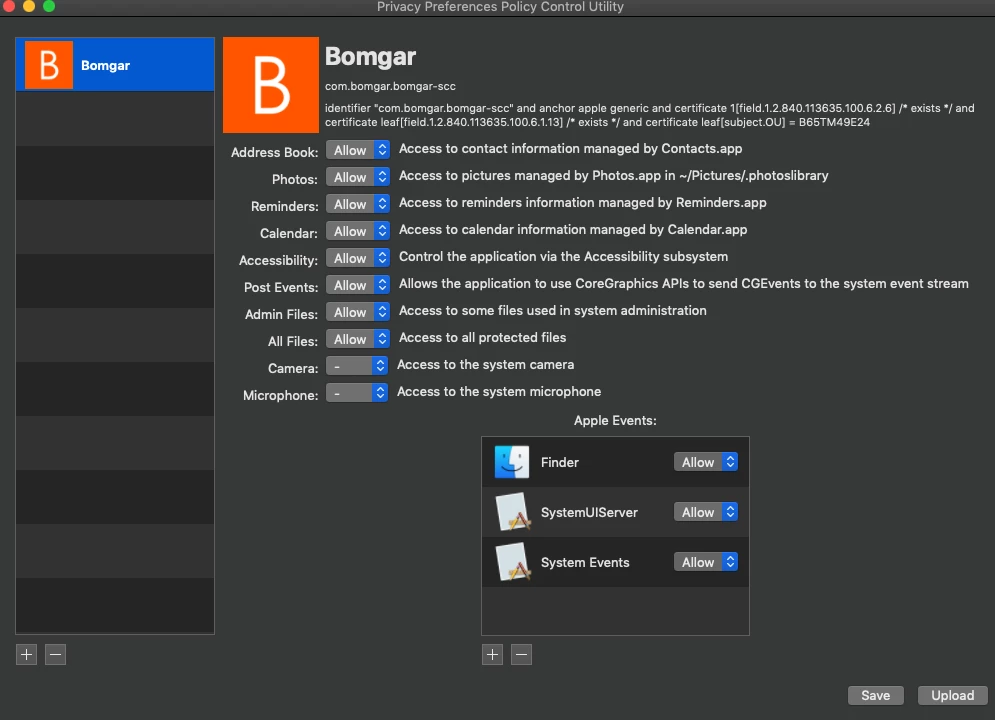
Task: Add a new app with sidebar plus button
Action: pos(27,655)
